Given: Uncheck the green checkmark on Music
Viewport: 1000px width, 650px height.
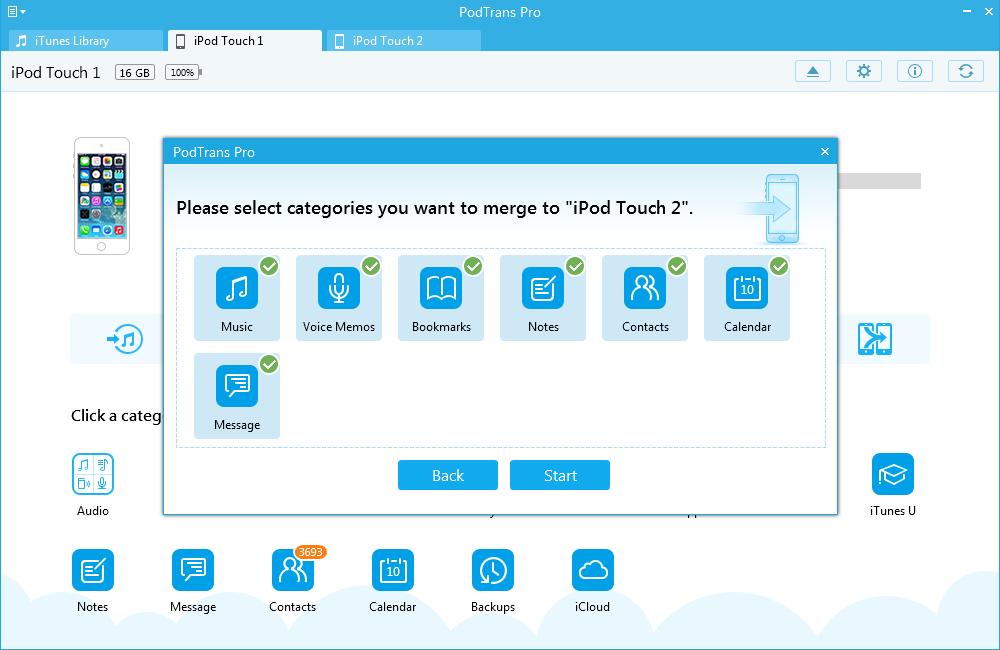Looking at the screenshot, I should click(x=269, y=266).
